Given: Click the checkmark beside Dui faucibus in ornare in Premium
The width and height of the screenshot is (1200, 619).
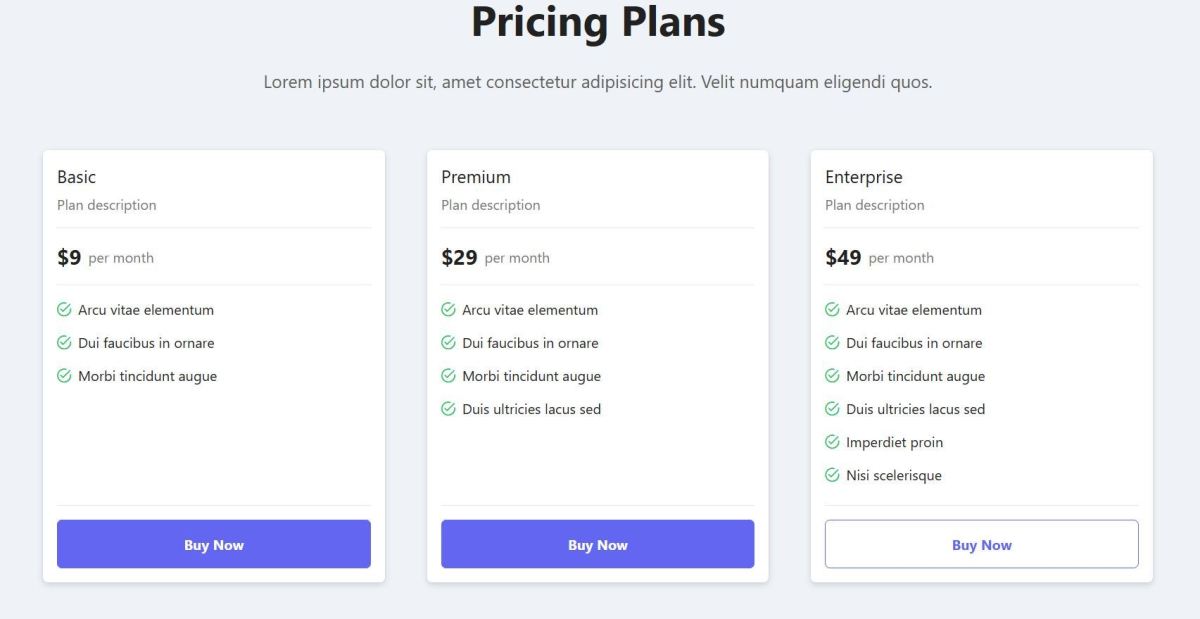Looking at the screenshot, I should pyautogui.click(x=448, y=343).
